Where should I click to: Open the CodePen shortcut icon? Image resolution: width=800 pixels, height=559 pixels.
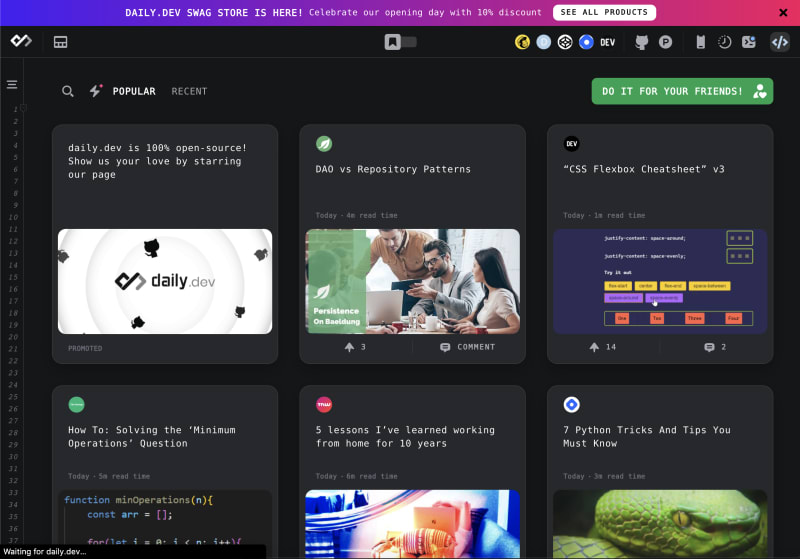pyautogui.click(x=565, y=42)
